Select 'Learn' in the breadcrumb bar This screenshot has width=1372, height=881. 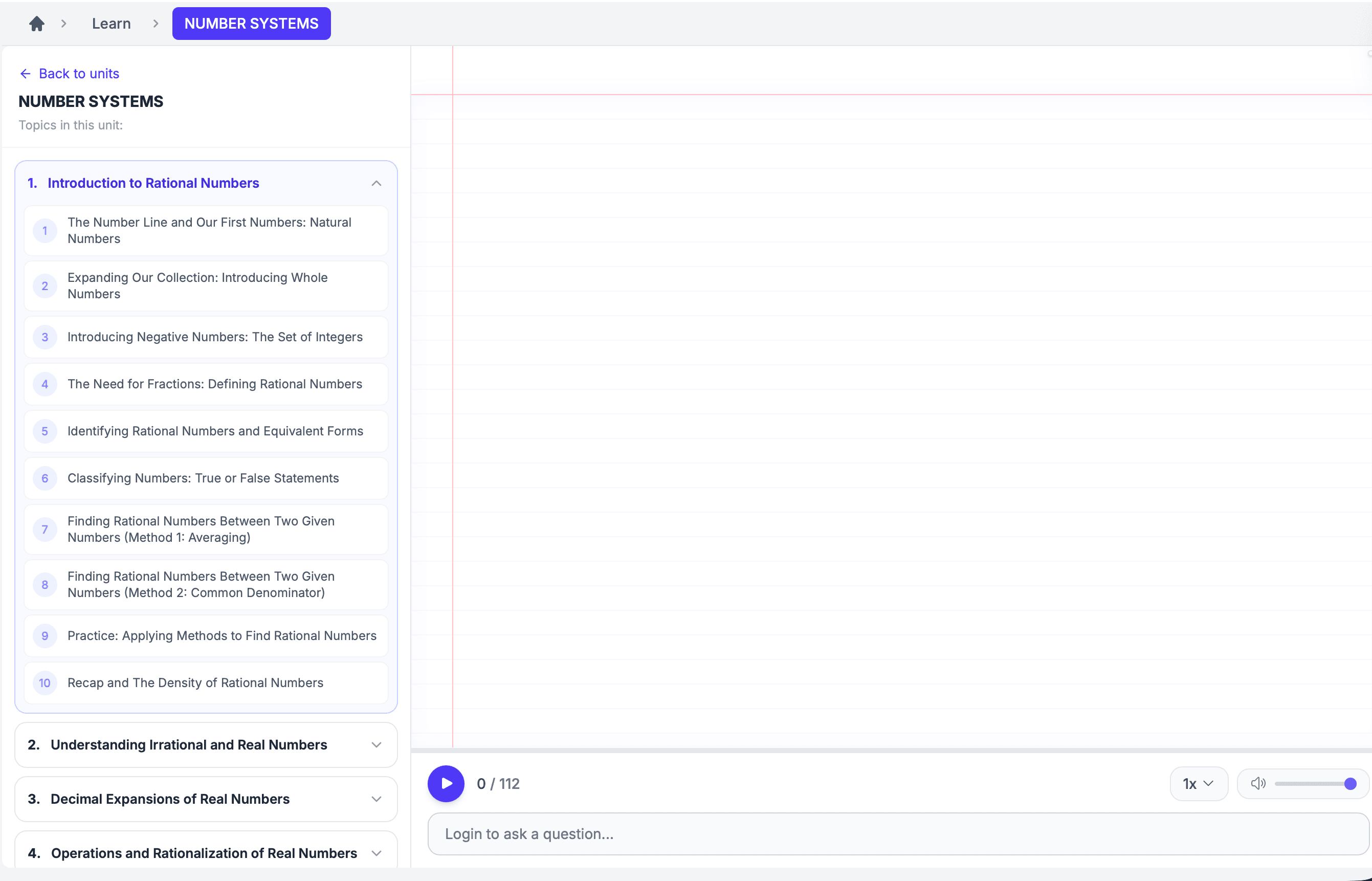coord(111,23)
